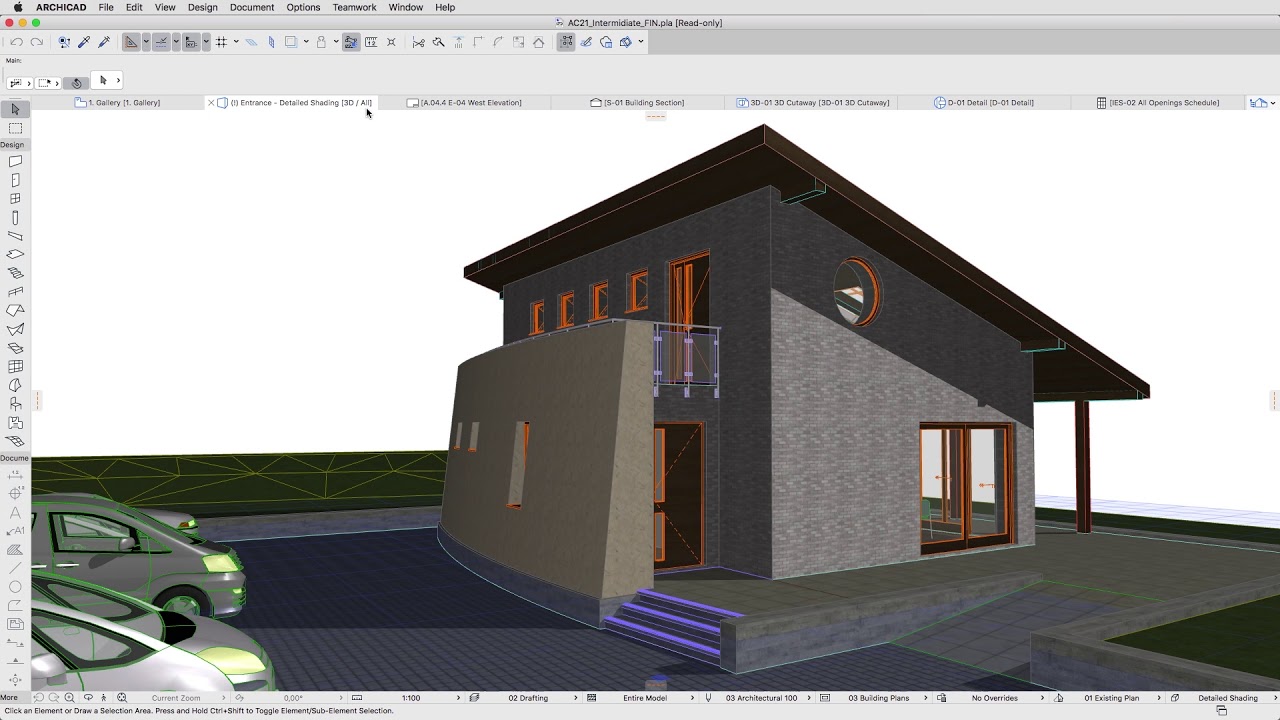Switch to D-01 Detail tab
The height and width of the screenshot is (720, 1280).
(984, 102)
